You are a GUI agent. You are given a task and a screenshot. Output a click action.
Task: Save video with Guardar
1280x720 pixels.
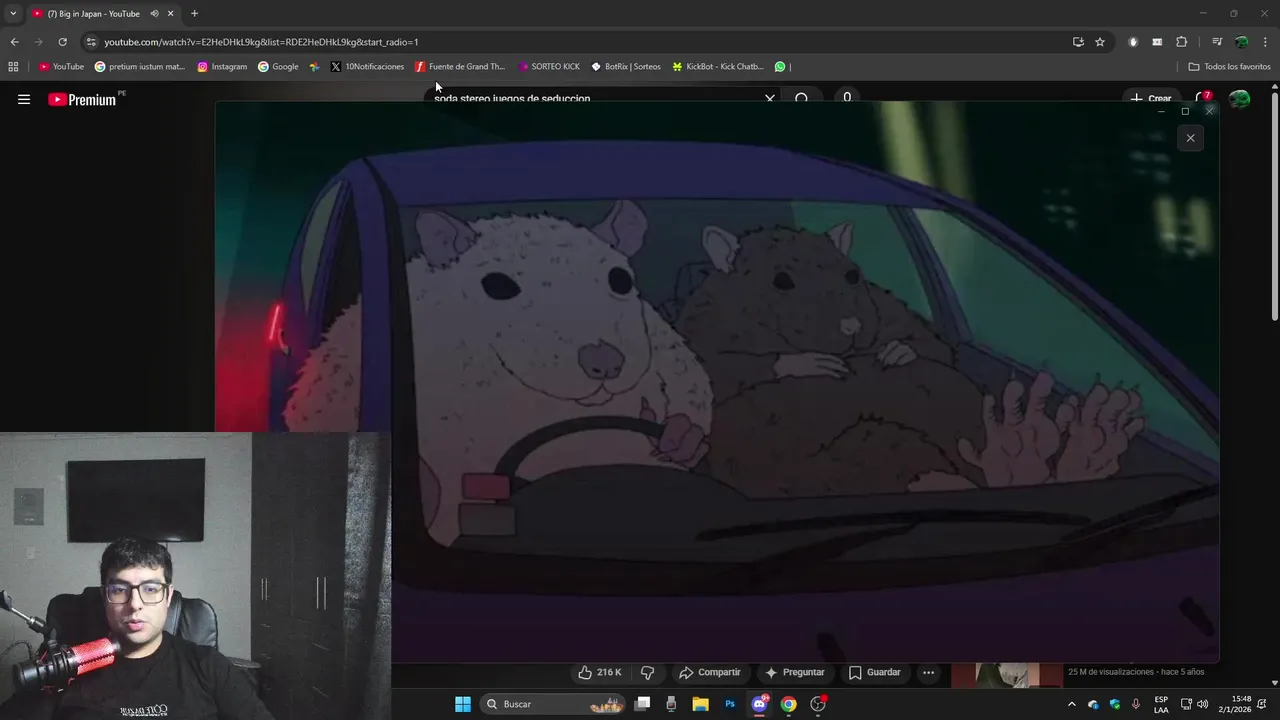(875, 672)
